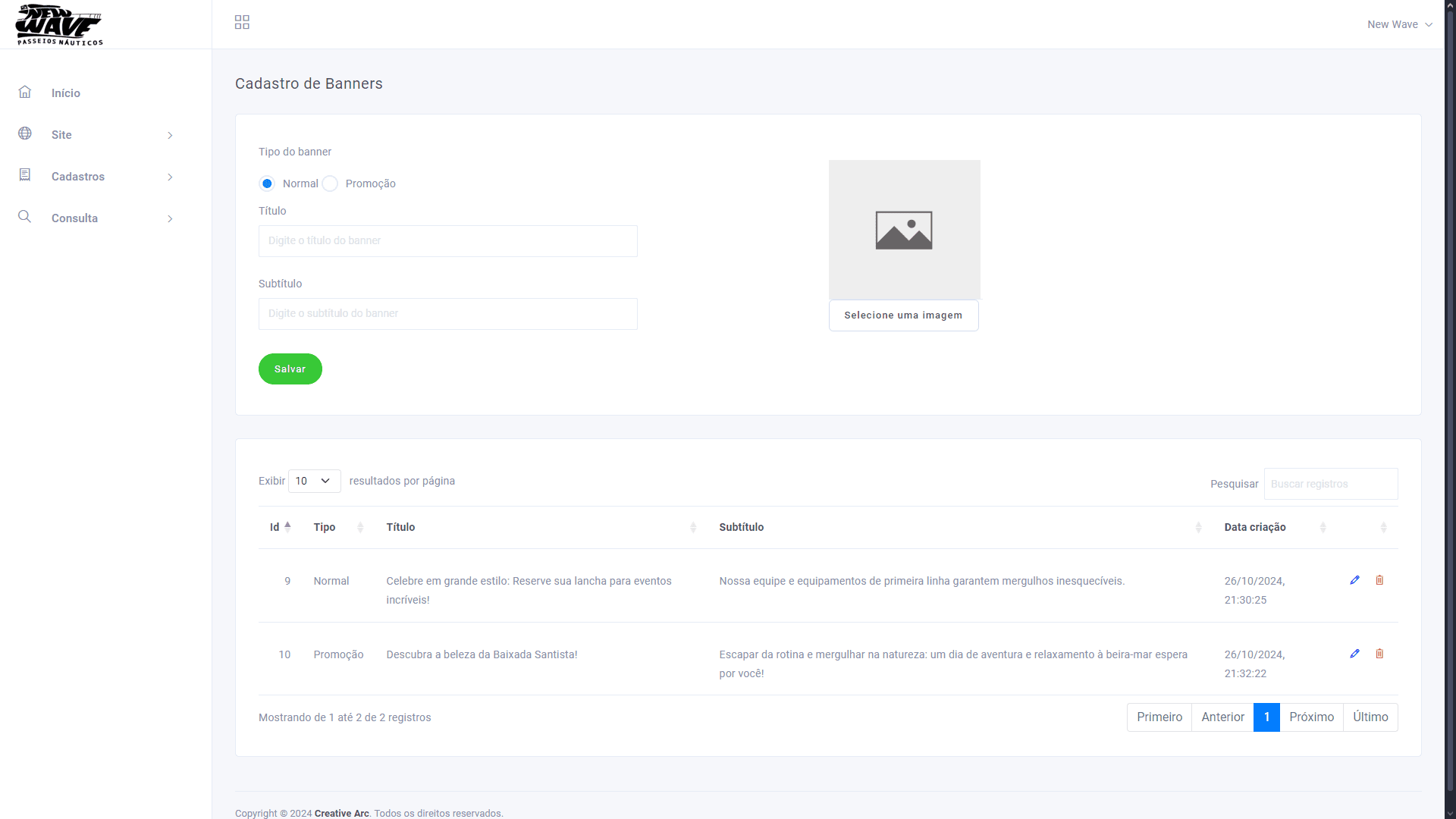Click the edit pencil icon for banner 9

point(1355,580)
